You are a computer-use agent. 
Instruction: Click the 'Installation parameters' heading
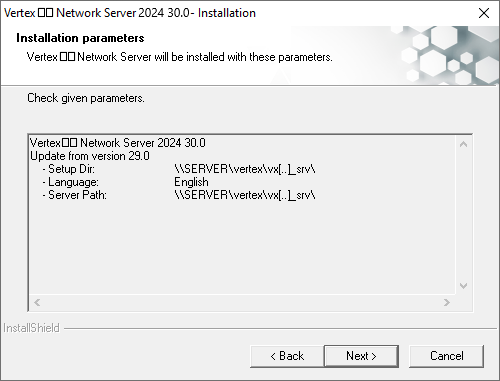tap(80, 38)
